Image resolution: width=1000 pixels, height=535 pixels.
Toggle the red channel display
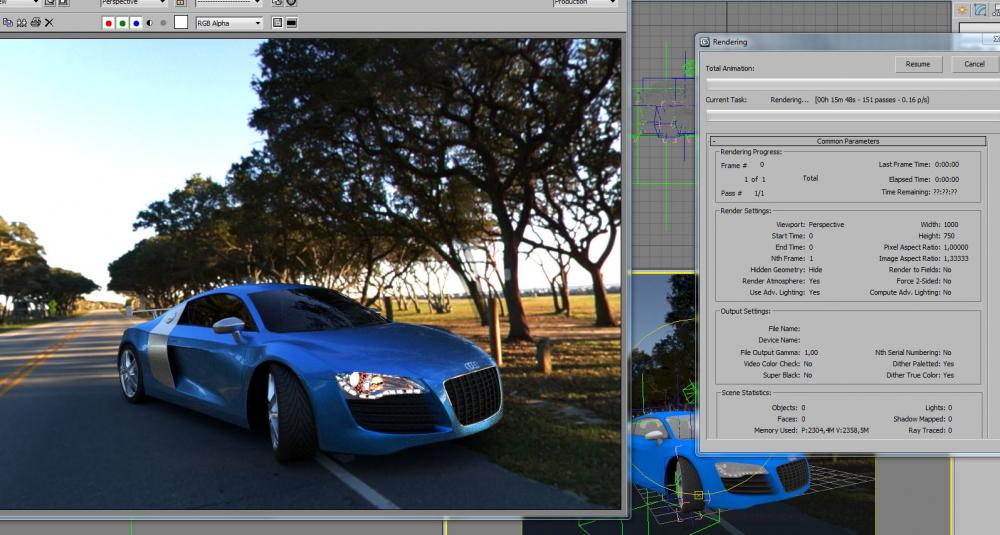click(108, 23)
